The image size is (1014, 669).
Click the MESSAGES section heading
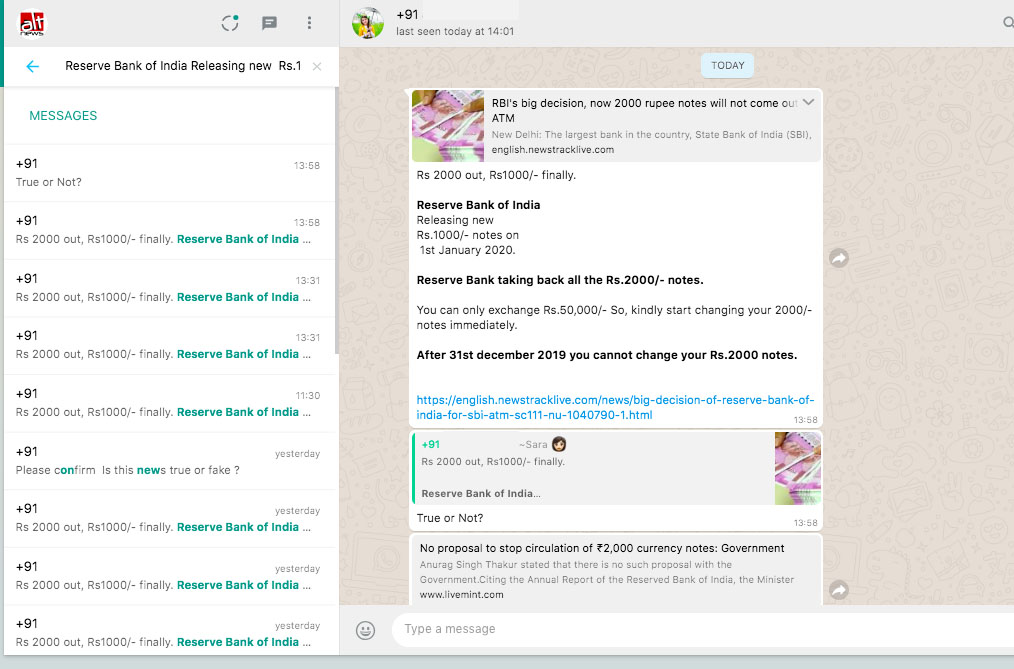63,116
